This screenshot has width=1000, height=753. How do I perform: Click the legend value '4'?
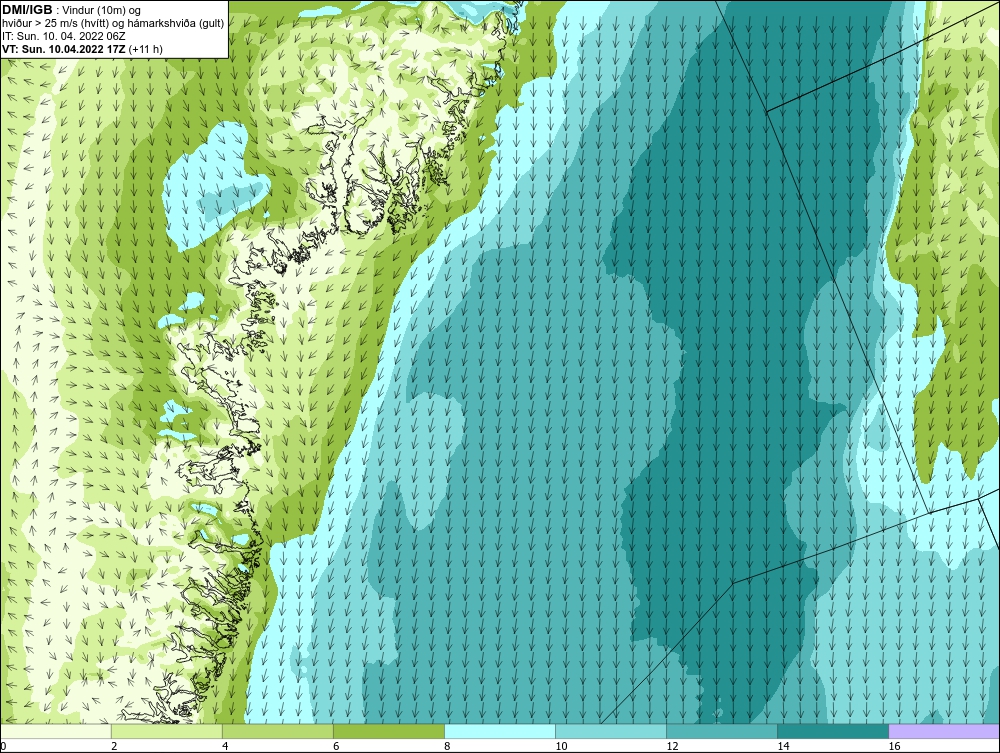point(225,746)
